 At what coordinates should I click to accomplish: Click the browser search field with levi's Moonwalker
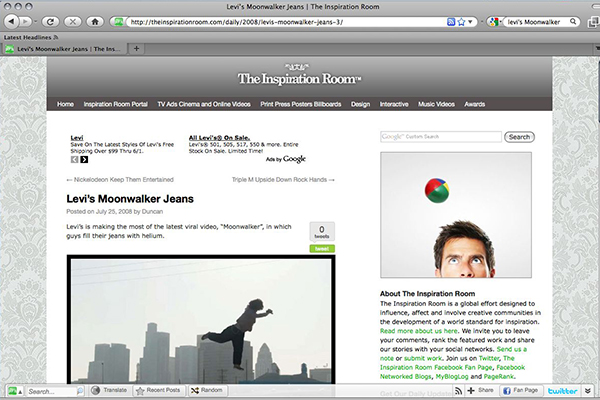click(534, 22)
